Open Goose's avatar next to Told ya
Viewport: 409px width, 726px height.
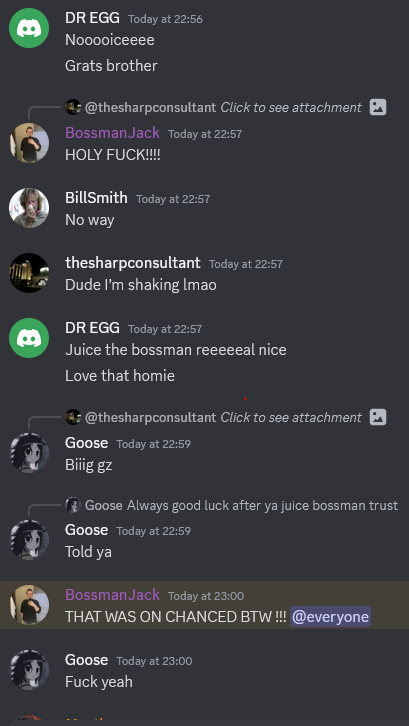(x=29, y=539)
